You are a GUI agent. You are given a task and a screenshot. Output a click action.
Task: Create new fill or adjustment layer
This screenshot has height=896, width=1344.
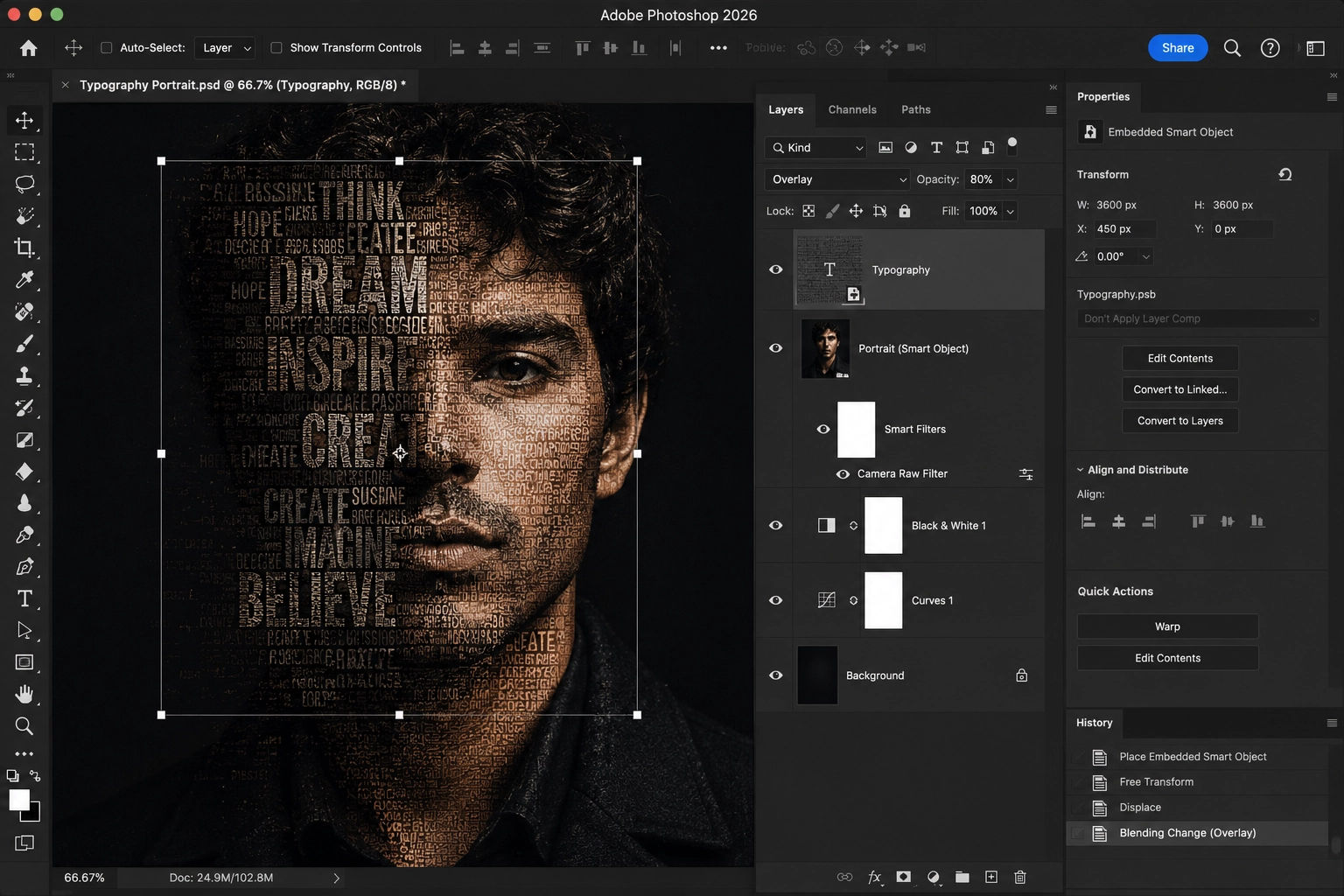(x=934, y=877)
